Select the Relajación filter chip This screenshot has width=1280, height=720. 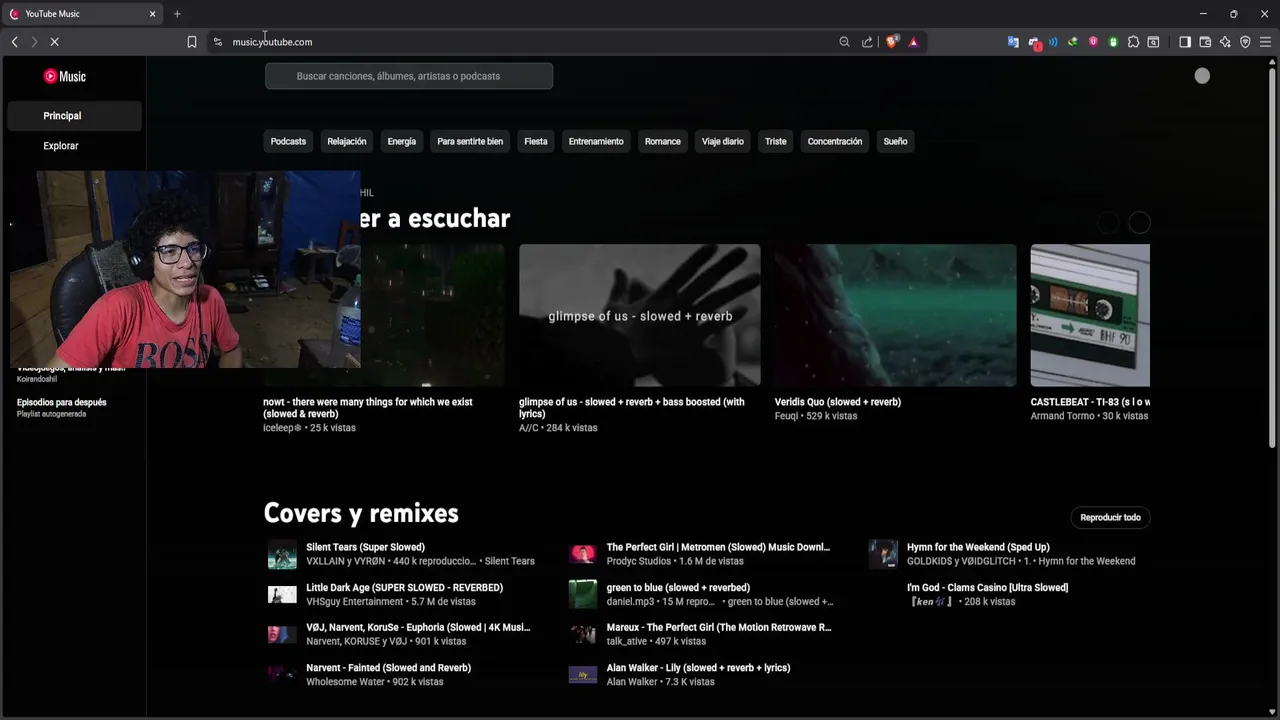click(347, 141)
